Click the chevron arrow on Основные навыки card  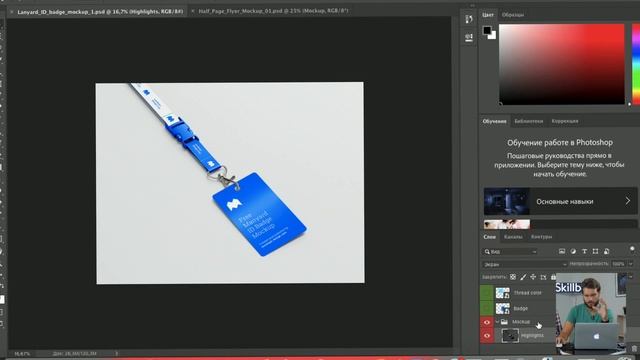click(628, 201)
